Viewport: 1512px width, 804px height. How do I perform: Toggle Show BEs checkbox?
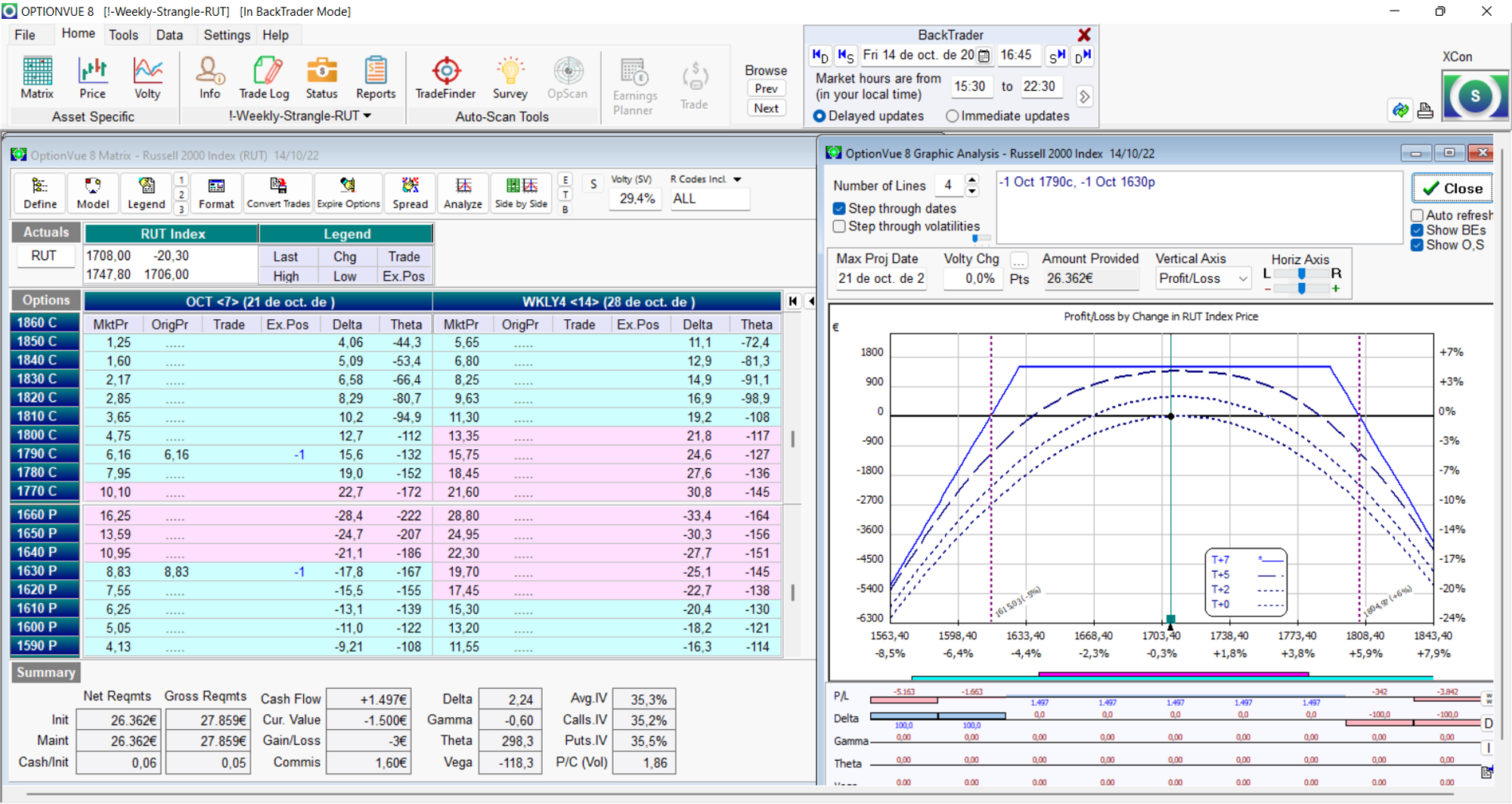coord(1417,230)
